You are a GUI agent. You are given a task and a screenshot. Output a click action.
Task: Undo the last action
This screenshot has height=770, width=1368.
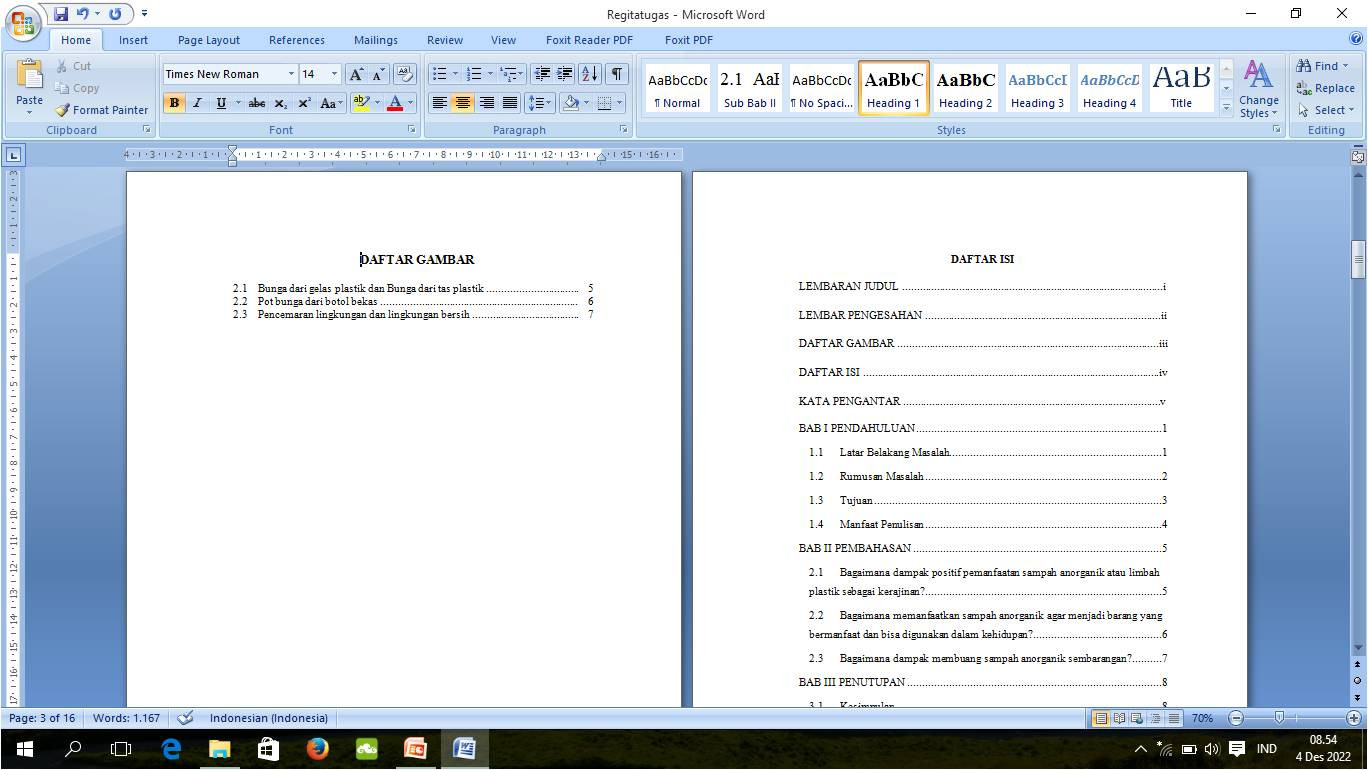click(84, 14)
